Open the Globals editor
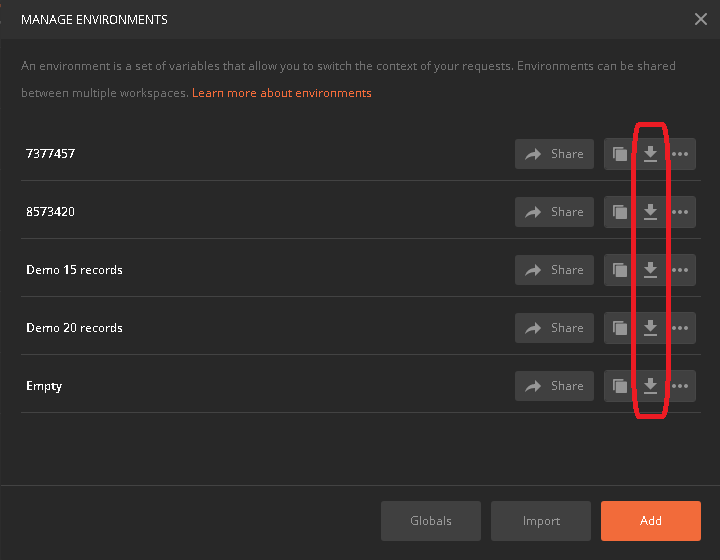The height and width of the screenshot is (560, 720). tap(431, 521)
